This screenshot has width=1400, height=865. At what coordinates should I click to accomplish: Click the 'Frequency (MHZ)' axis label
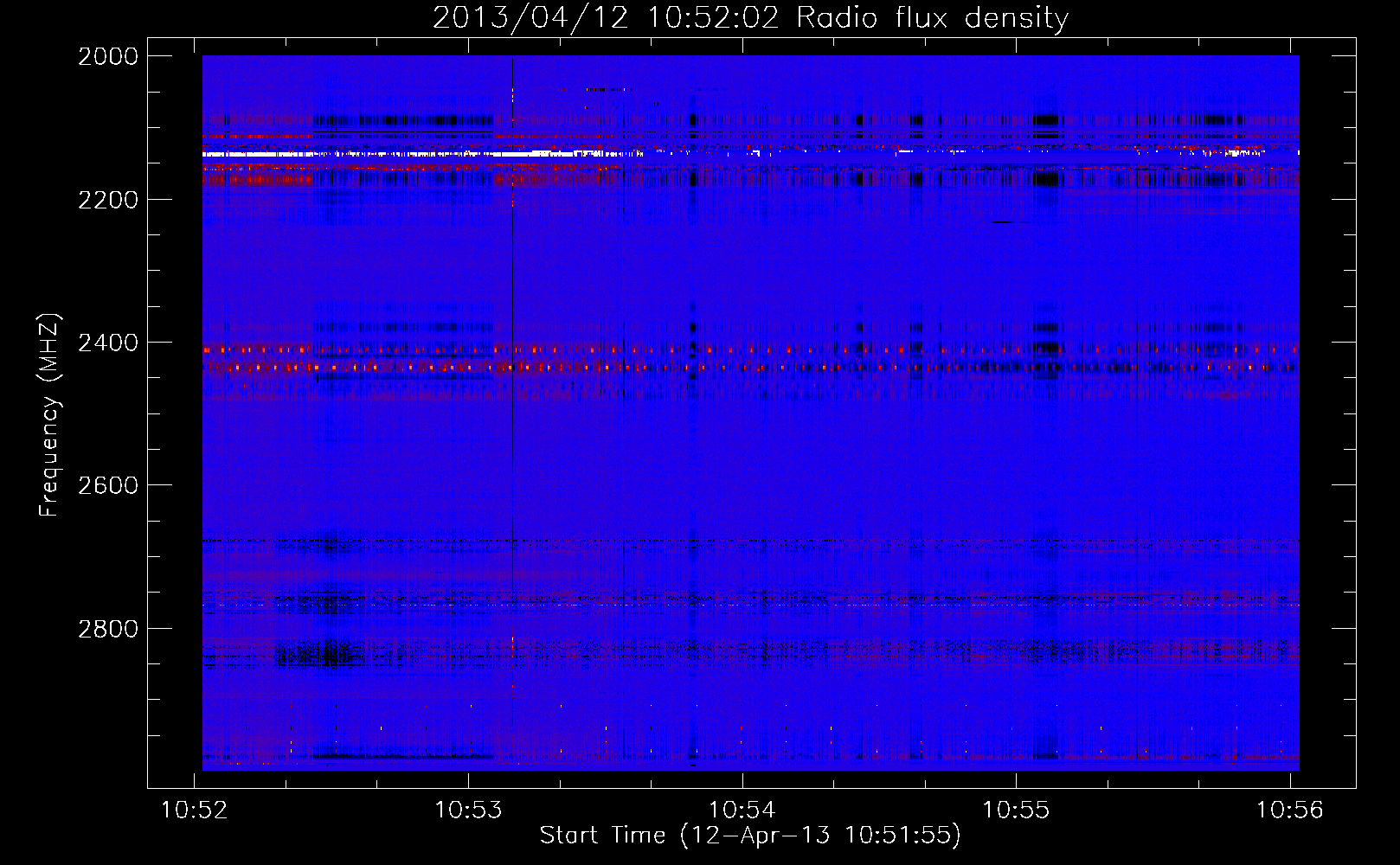coord(49,415)
